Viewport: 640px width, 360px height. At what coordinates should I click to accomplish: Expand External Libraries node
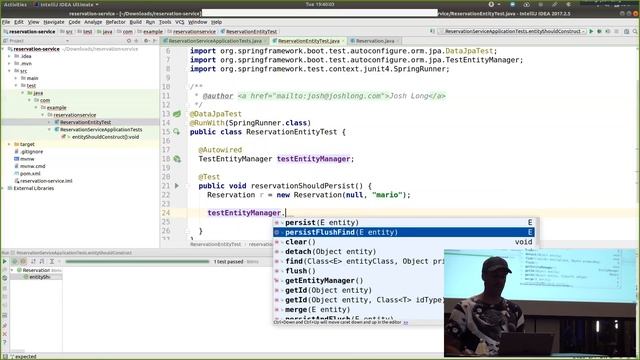(4, 189)
